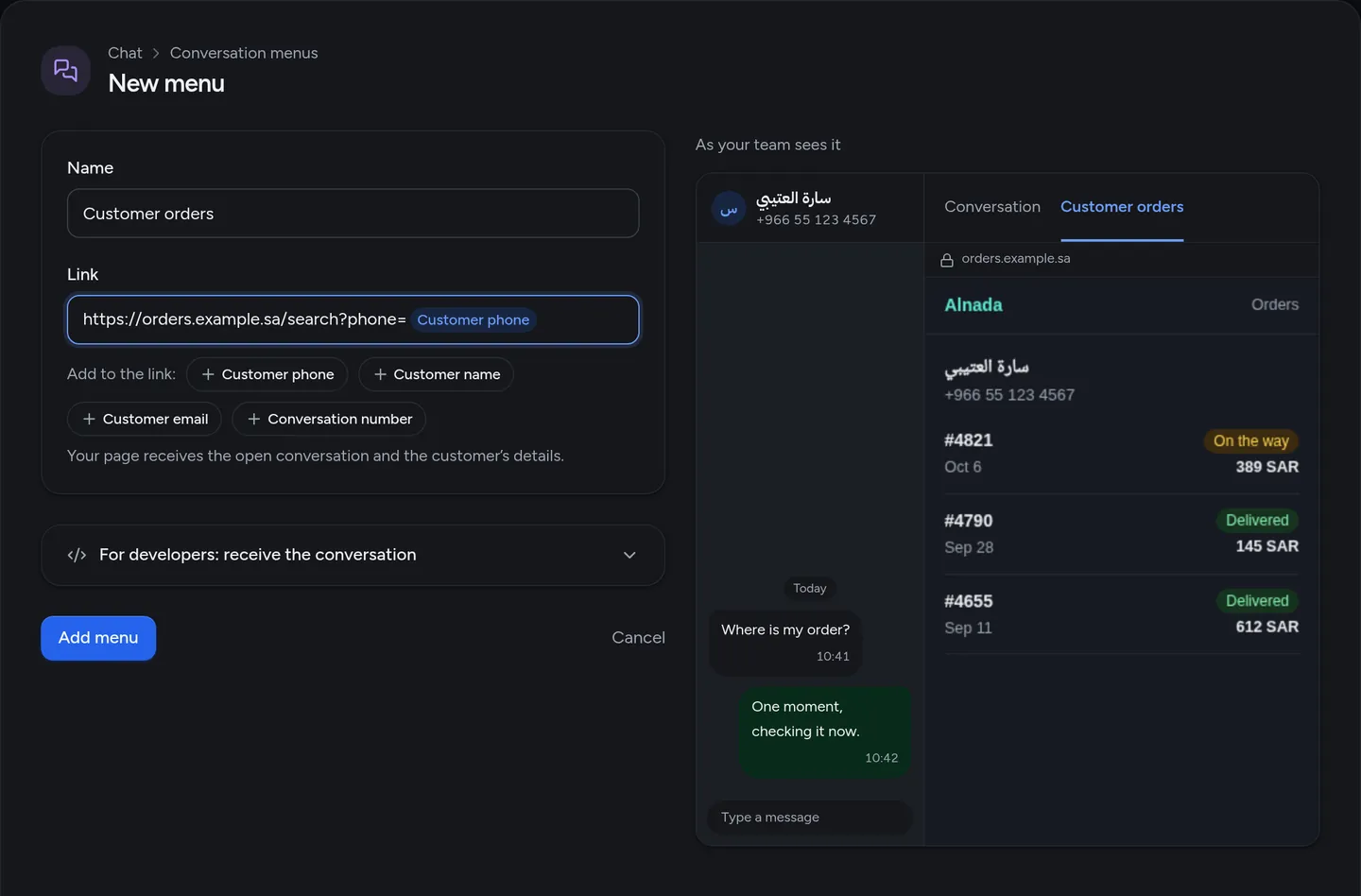
Task: Click the customer avatar in the preview header
Action: point(729,209)
